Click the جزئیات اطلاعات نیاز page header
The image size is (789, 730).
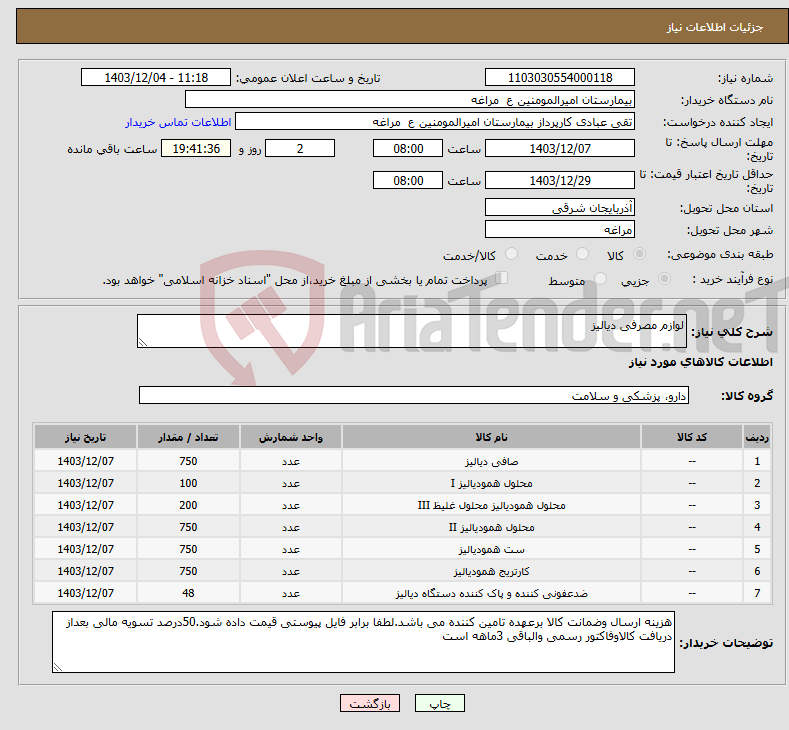[715, 27]
